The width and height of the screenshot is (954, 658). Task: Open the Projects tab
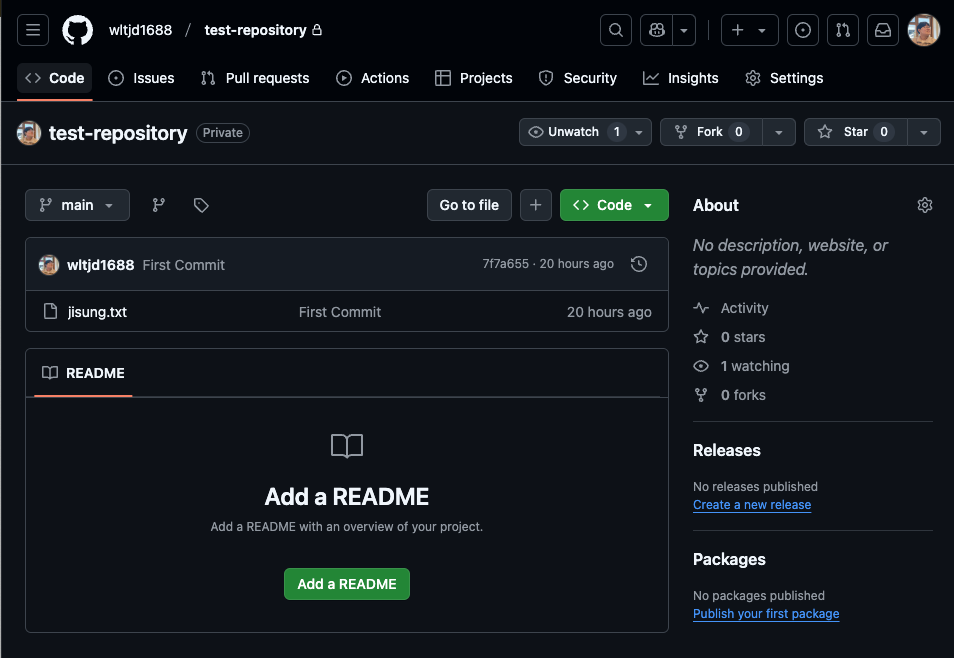(473, 78)
